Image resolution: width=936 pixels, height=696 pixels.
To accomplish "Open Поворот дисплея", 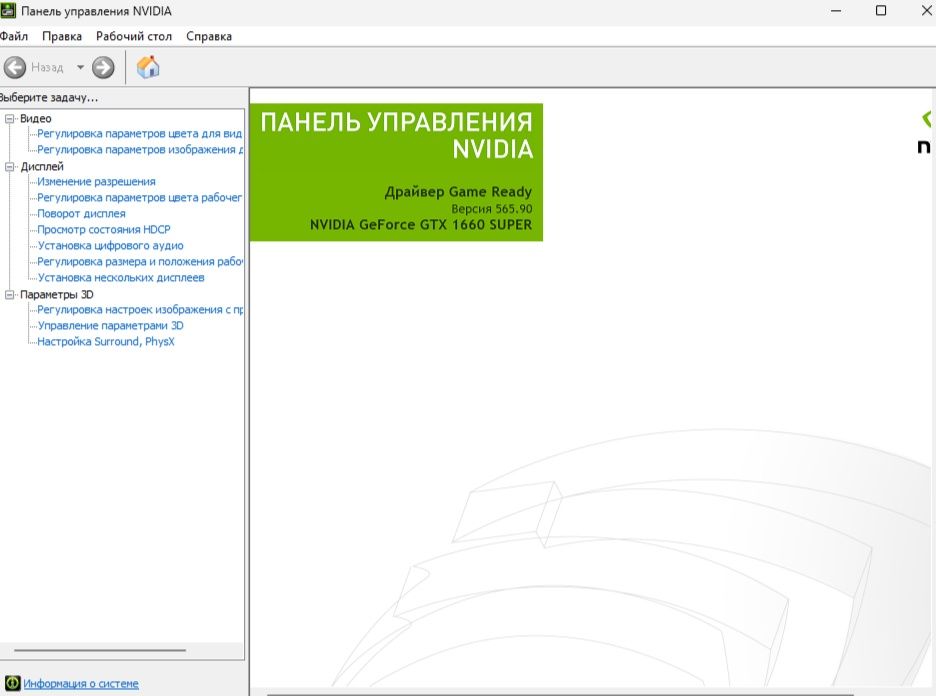I will click(x=81, y=214).
